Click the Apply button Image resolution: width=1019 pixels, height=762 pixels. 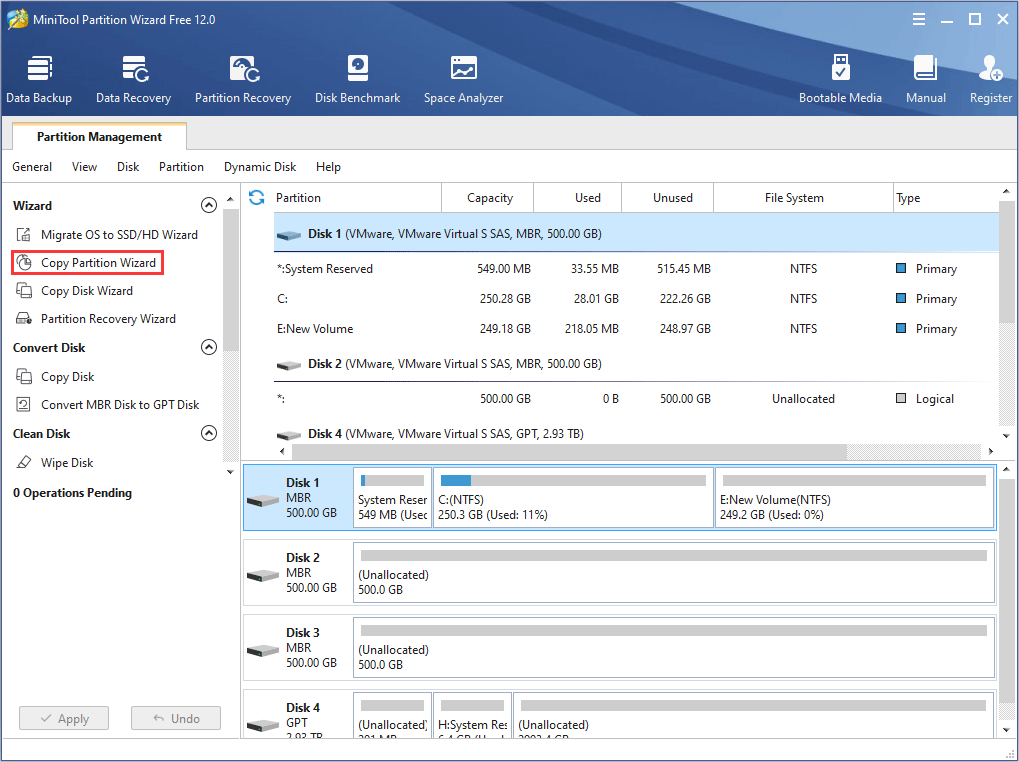64,718
